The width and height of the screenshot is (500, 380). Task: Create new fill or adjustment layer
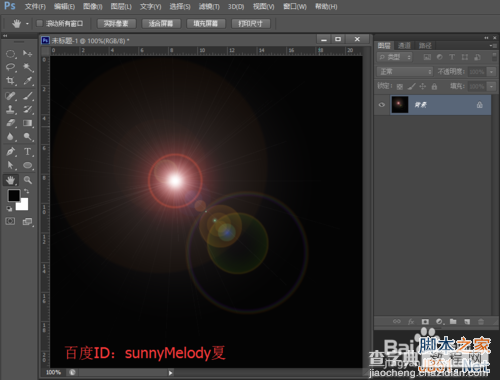point(440,322)
